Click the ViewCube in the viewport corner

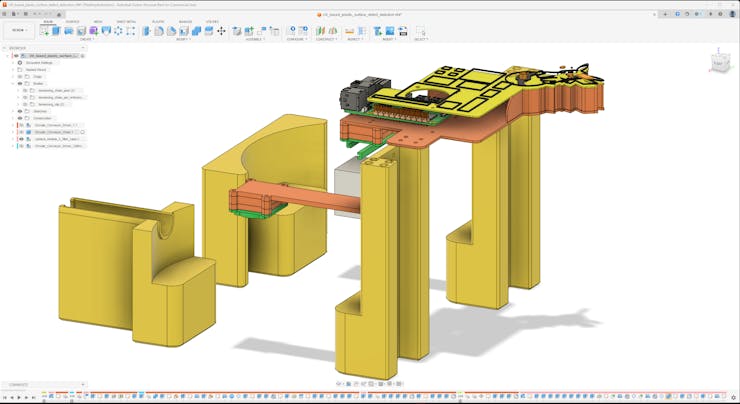(x=718, y=63)
